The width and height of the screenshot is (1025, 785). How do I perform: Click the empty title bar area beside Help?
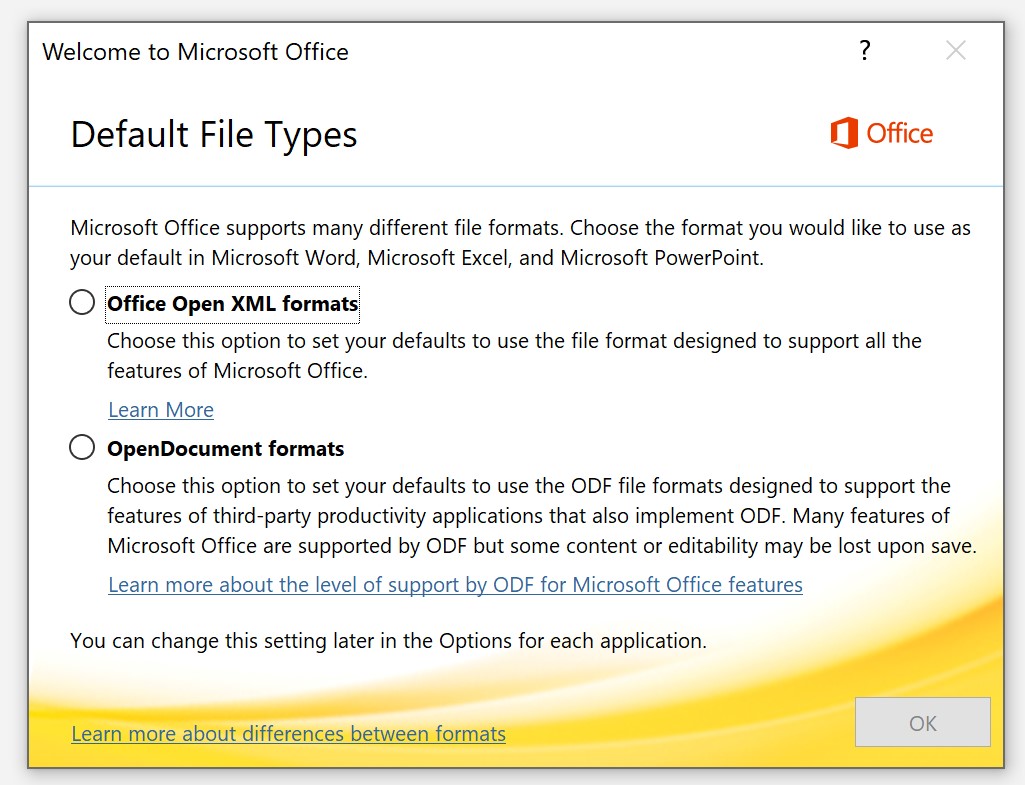(x=600, y=52)
